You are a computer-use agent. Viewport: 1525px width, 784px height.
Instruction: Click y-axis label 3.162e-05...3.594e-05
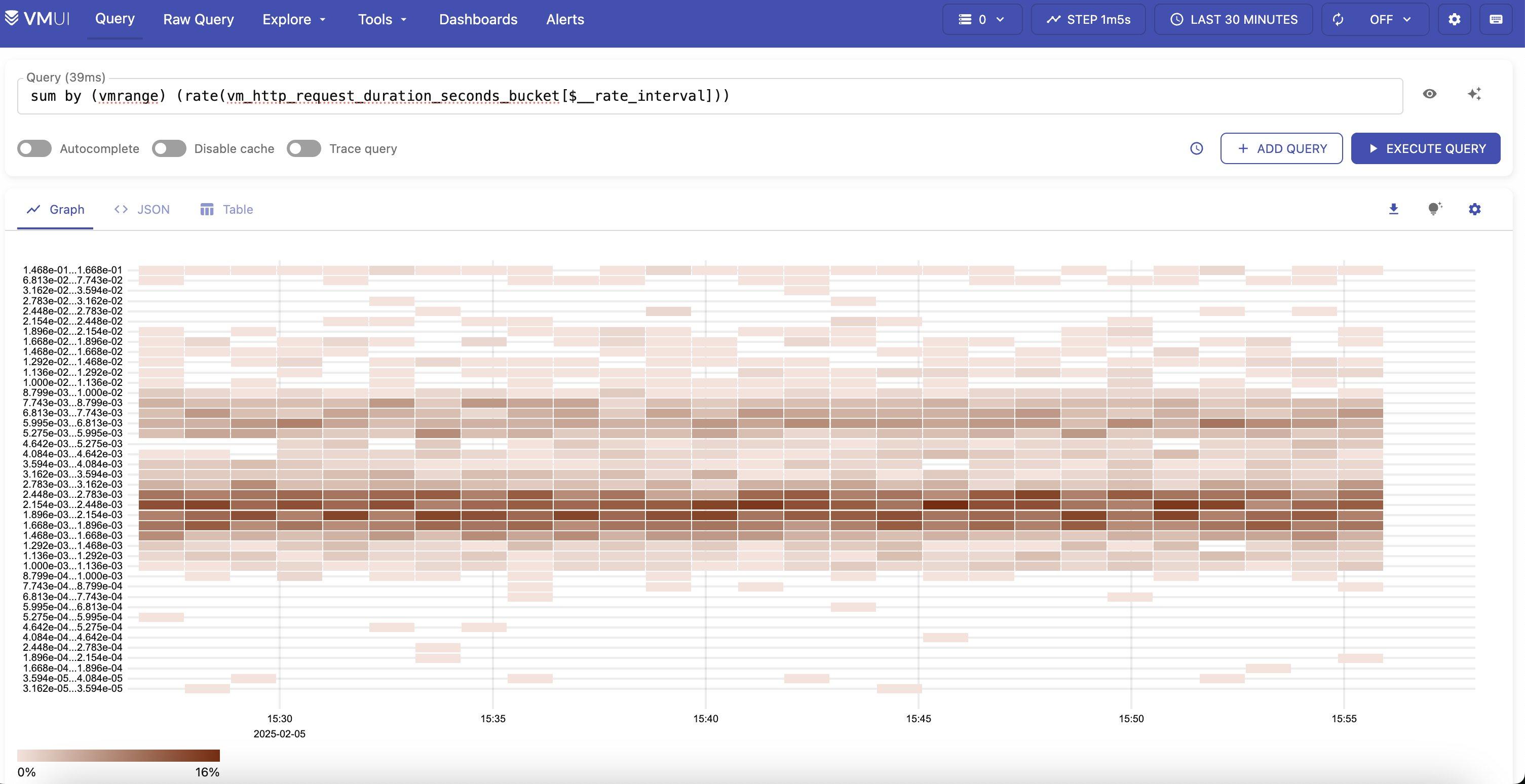(72, 689)
